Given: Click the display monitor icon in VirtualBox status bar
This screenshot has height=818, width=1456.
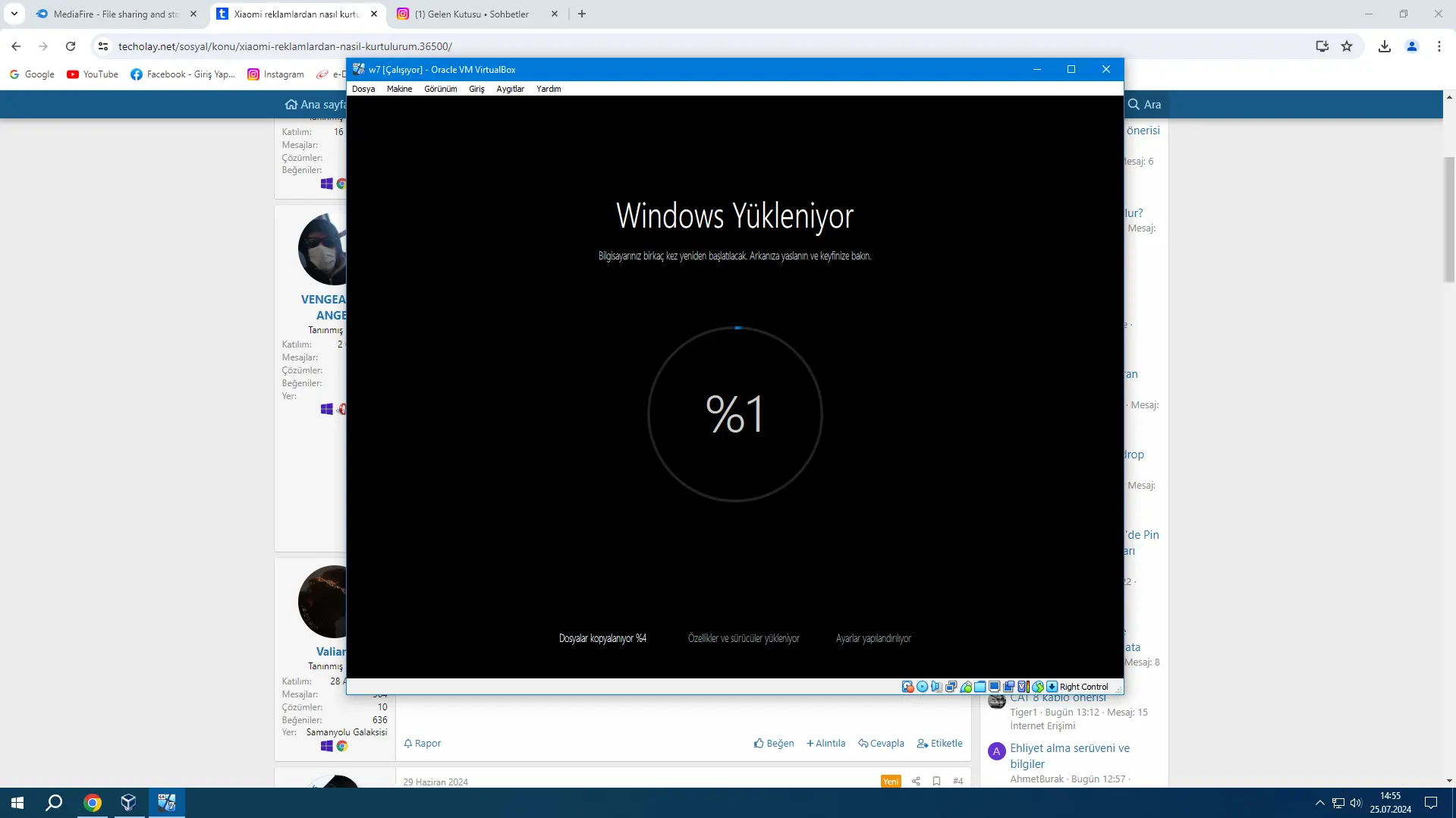Looking at the screenshot, I should click(994, 687).
